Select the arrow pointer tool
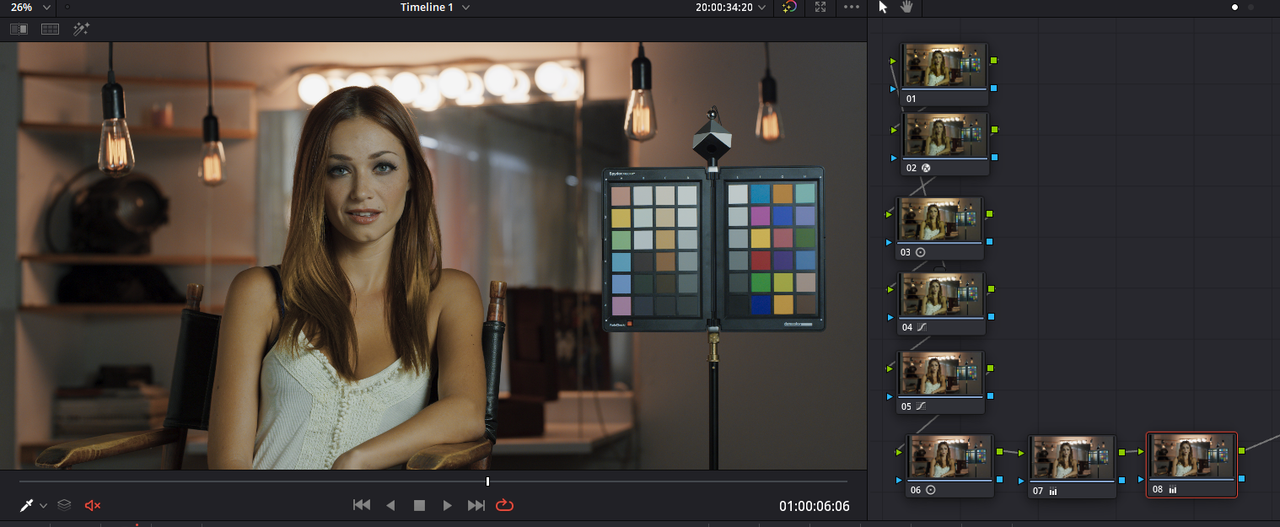 (883, 7)
